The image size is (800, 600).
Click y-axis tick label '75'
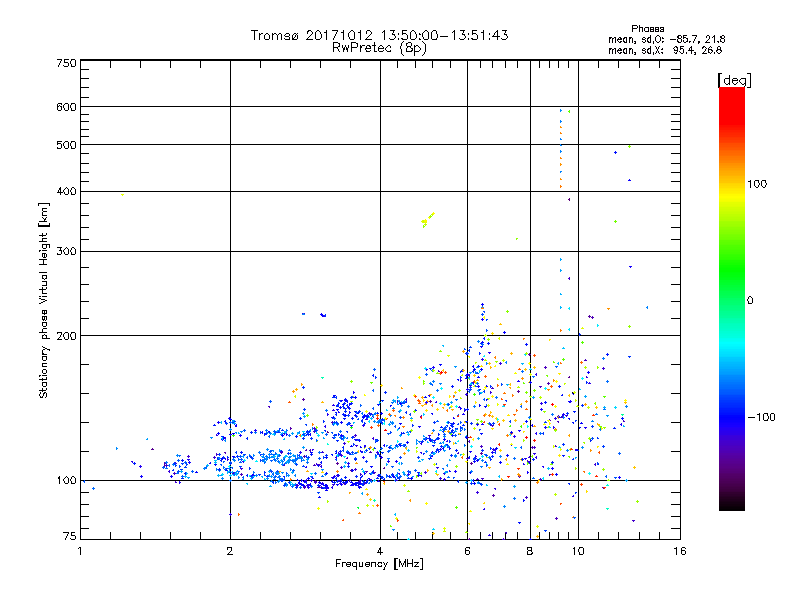pos(70,536)
